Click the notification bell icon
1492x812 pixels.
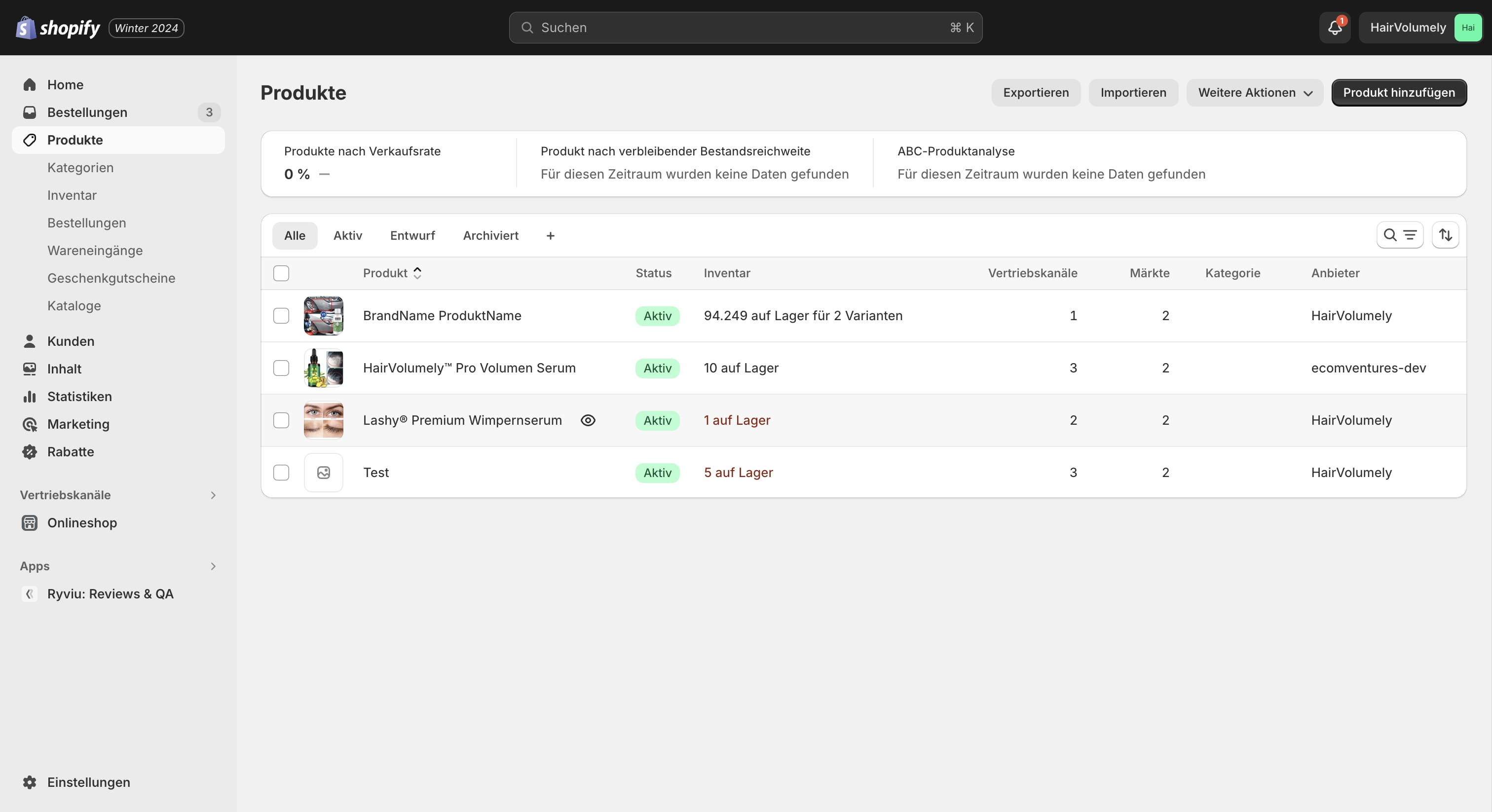pos(1335,28)
